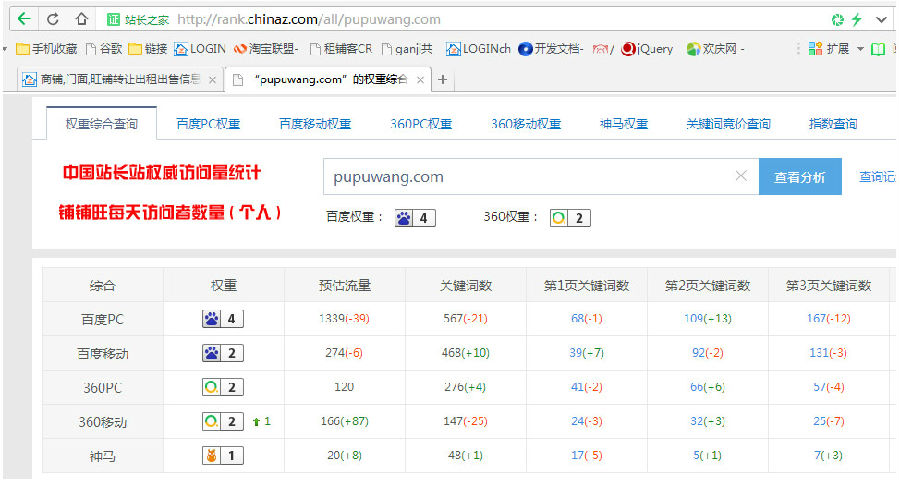
Task: Select the 百度移动权重 tab
Action: [x=315, y=123]
